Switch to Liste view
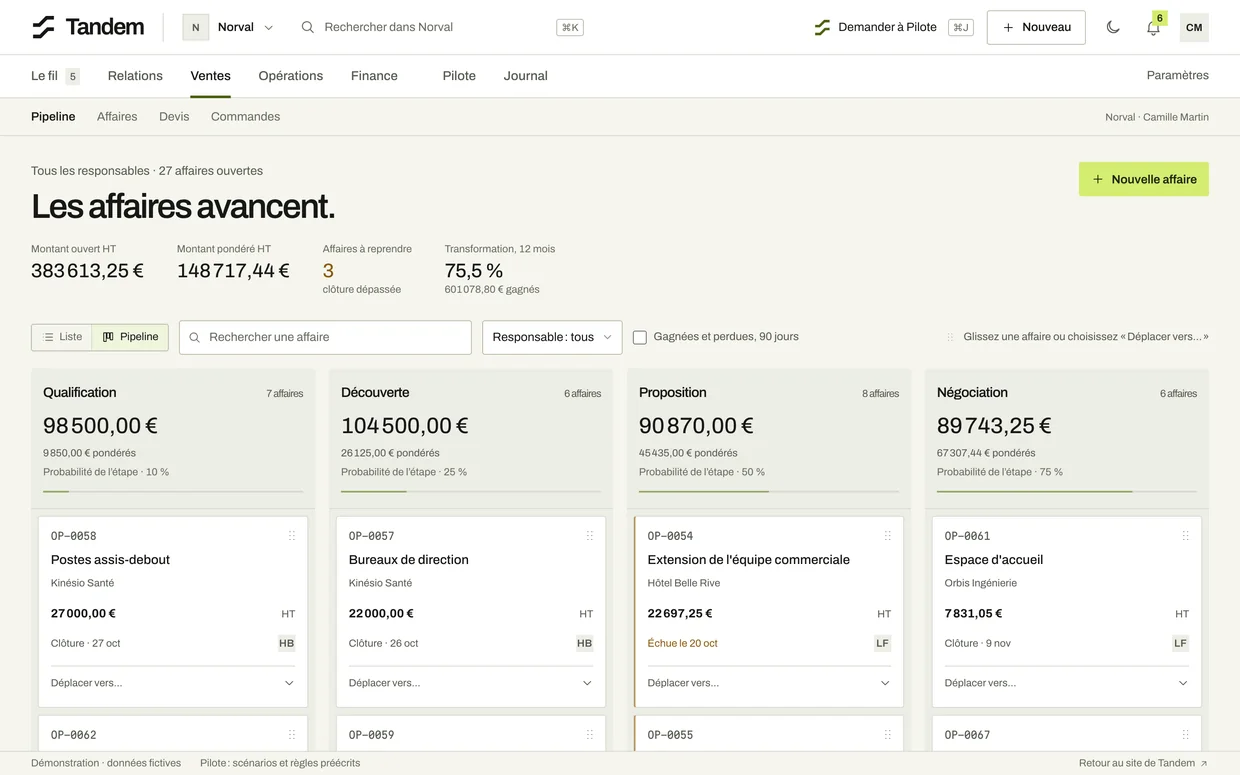1240x775 pixels. pyautogui.click(x=62, y=337)
